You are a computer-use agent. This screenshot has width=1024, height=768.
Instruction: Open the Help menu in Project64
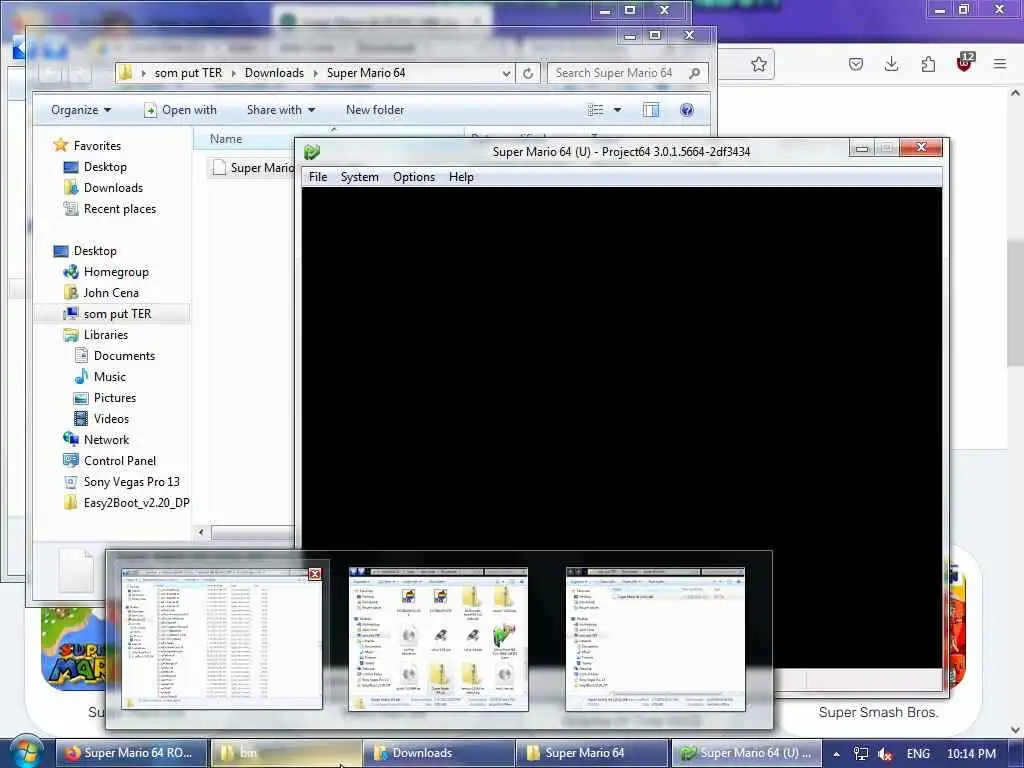tap(461, 177)
